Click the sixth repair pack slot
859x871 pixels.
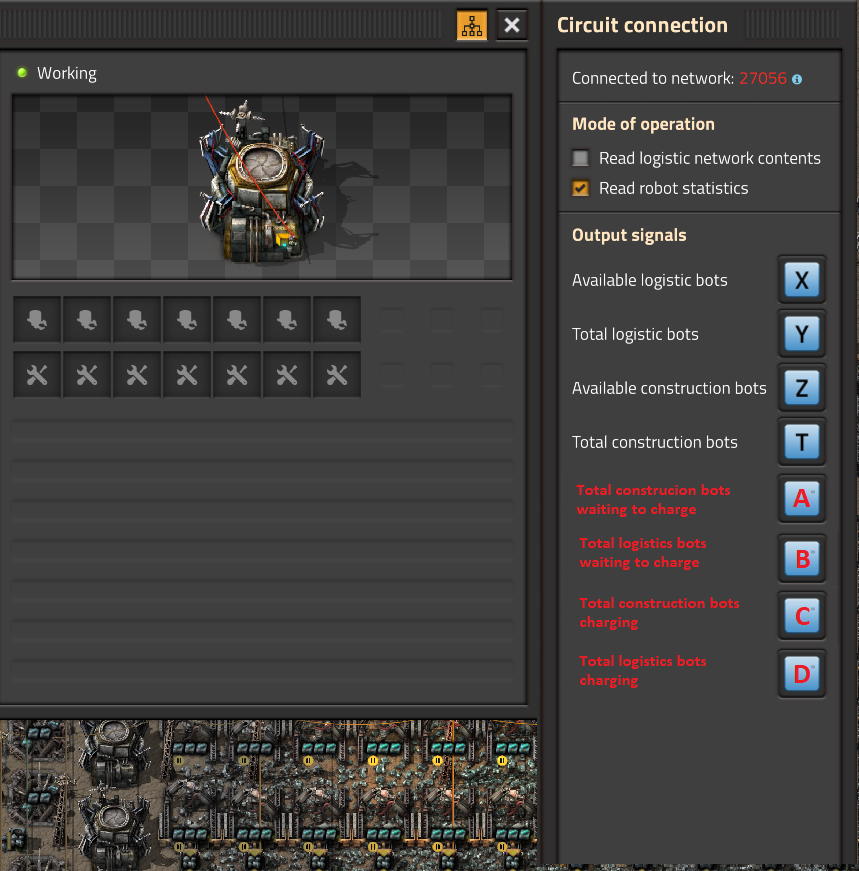[287, 375]
